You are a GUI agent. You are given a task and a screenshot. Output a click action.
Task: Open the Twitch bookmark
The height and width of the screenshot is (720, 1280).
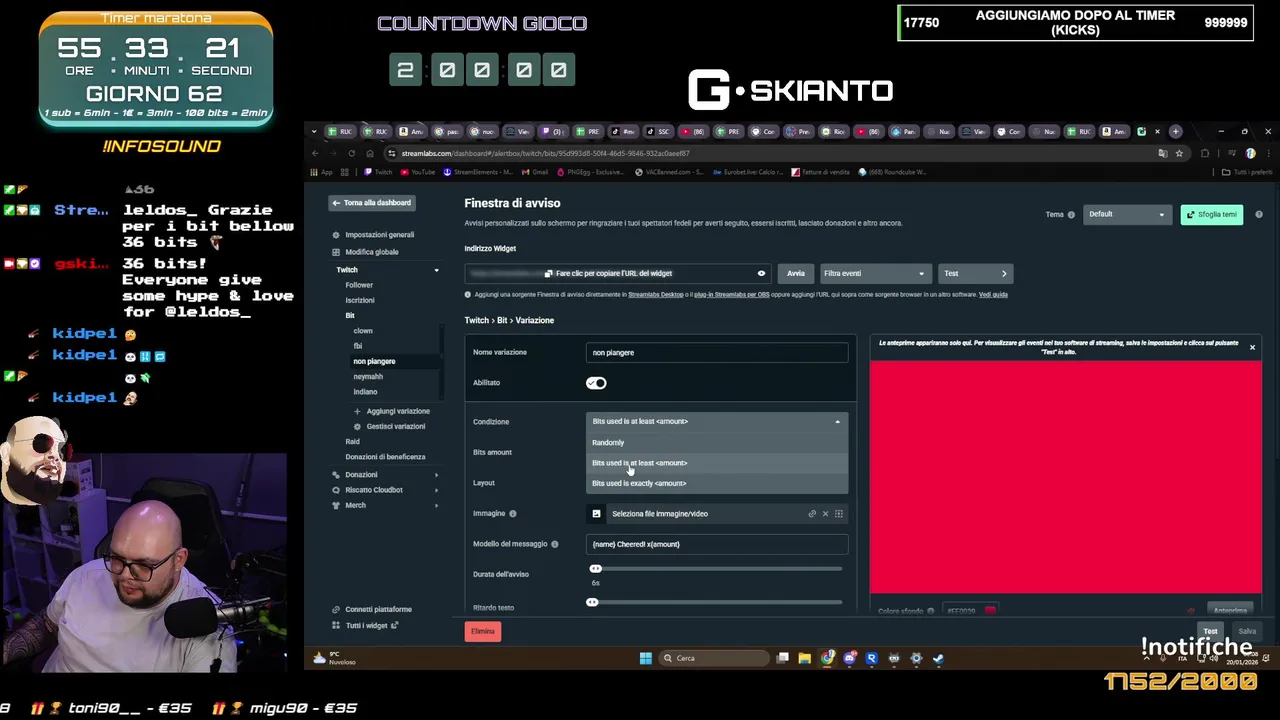[380, 172]
